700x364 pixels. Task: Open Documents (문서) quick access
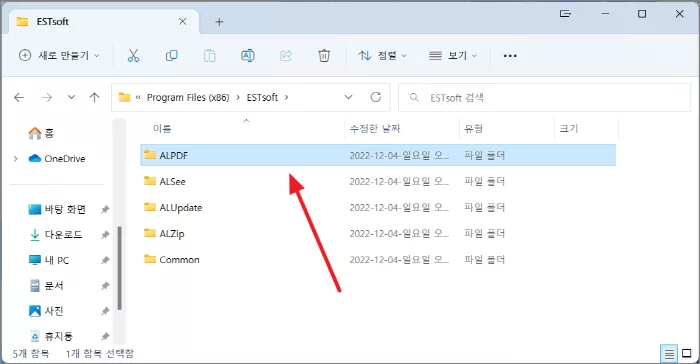tap(46, 285)
